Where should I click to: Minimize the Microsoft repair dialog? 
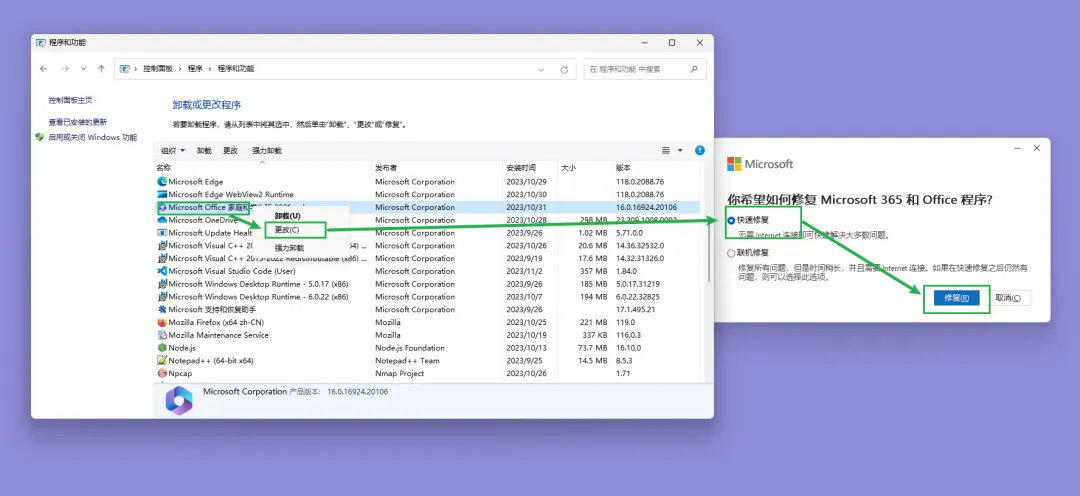click(1017, 148)
